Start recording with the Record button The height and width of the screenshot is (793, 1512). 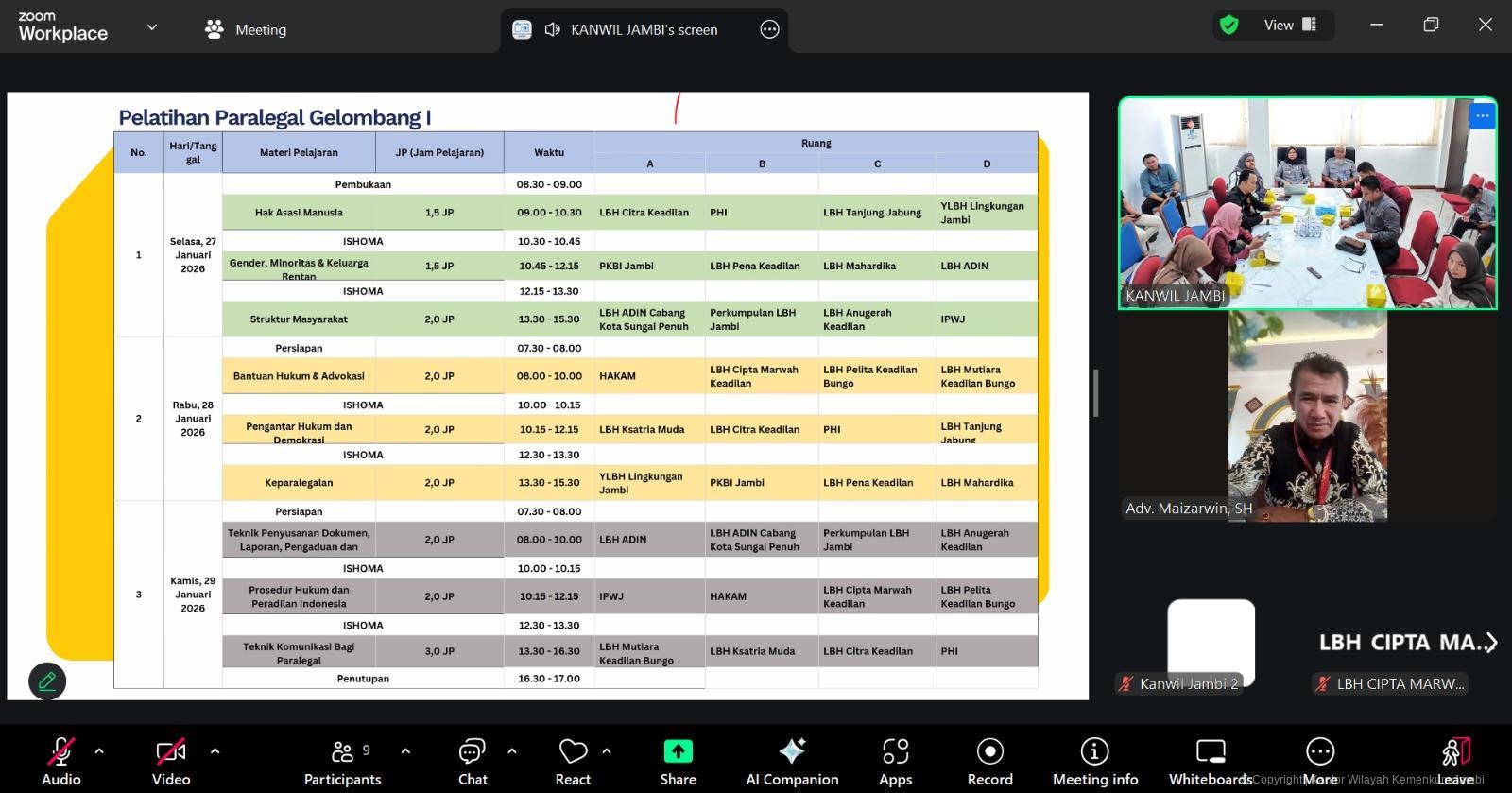989,761
